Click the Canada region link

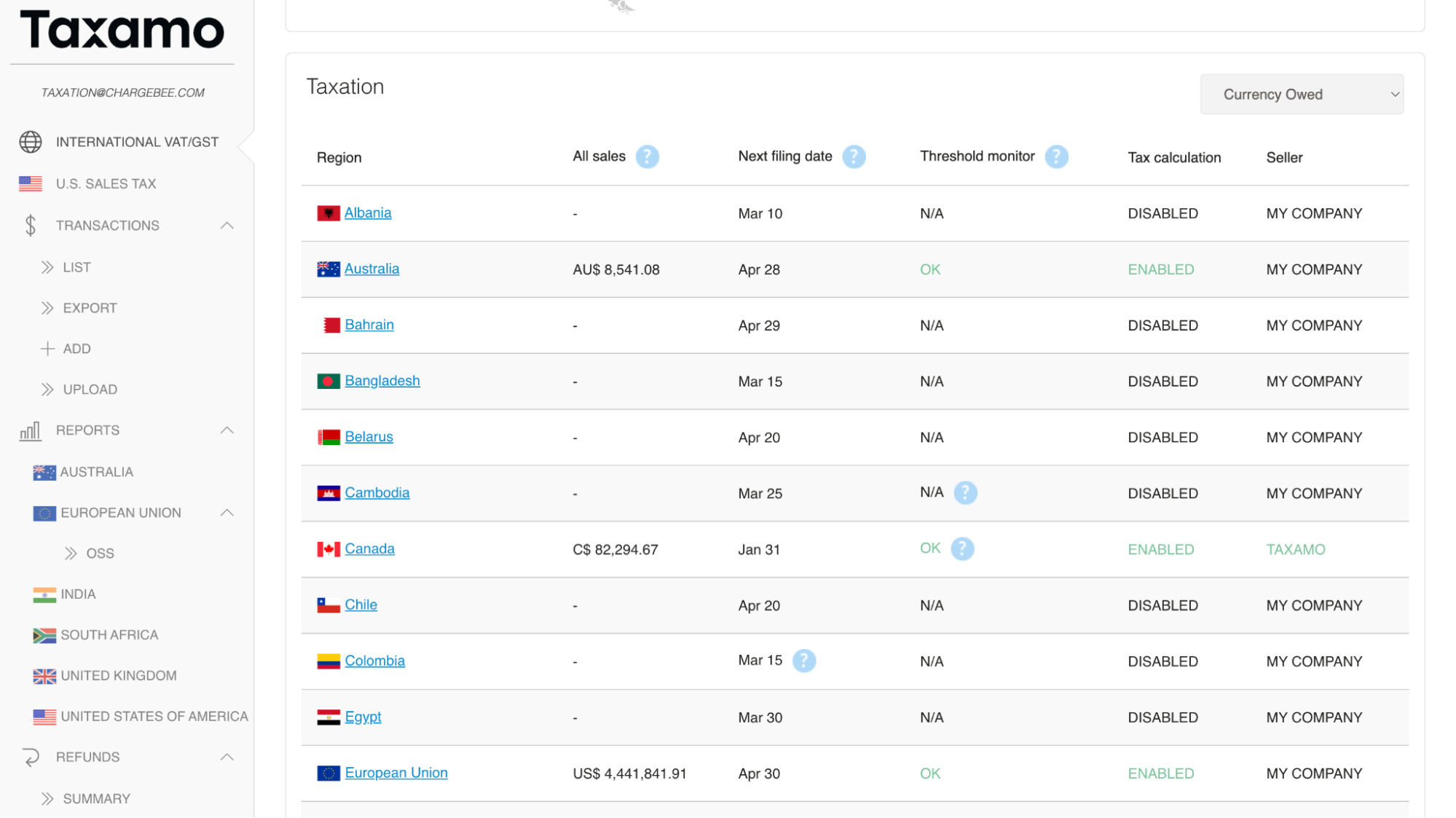(369, 548)
